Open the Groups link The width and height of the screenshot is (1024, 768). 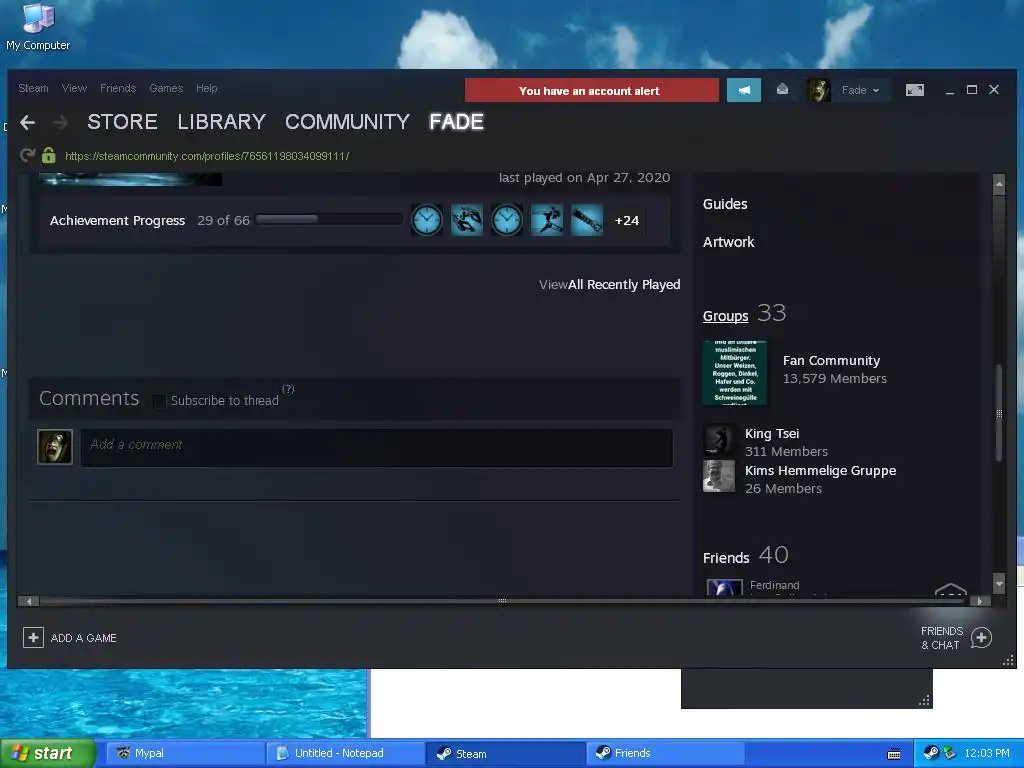point(726,316)
